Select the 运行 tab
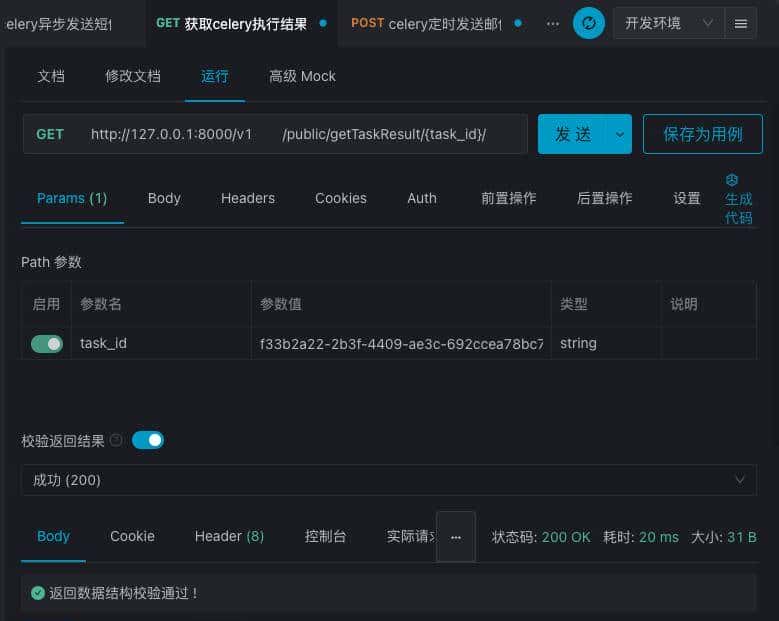779x621 pixels. [215, 77]
